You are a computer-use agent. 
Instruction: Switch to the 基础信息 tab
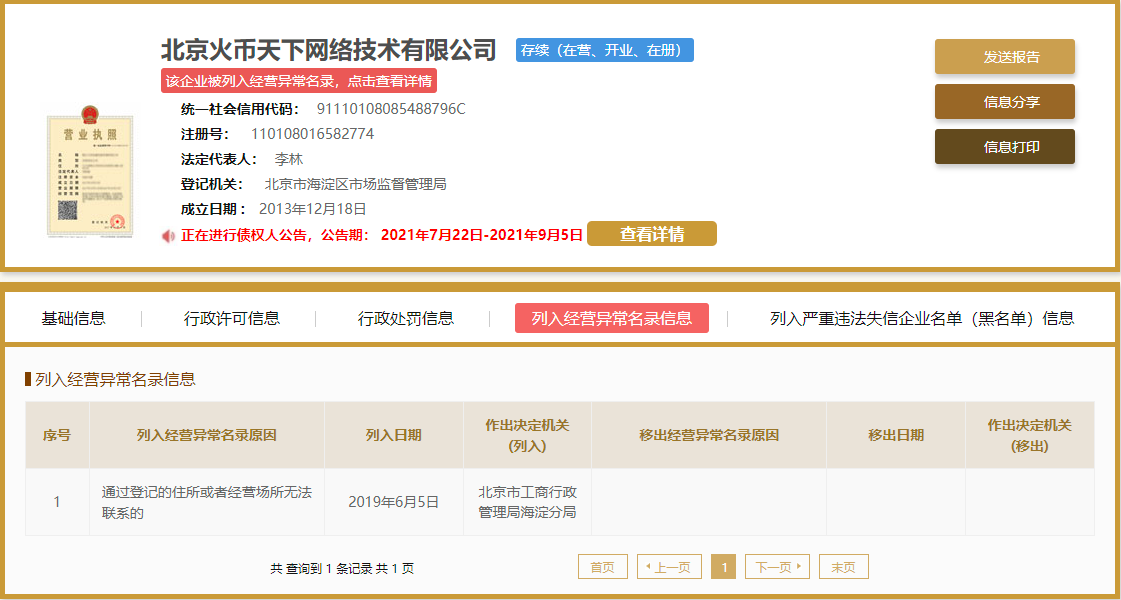74,318
